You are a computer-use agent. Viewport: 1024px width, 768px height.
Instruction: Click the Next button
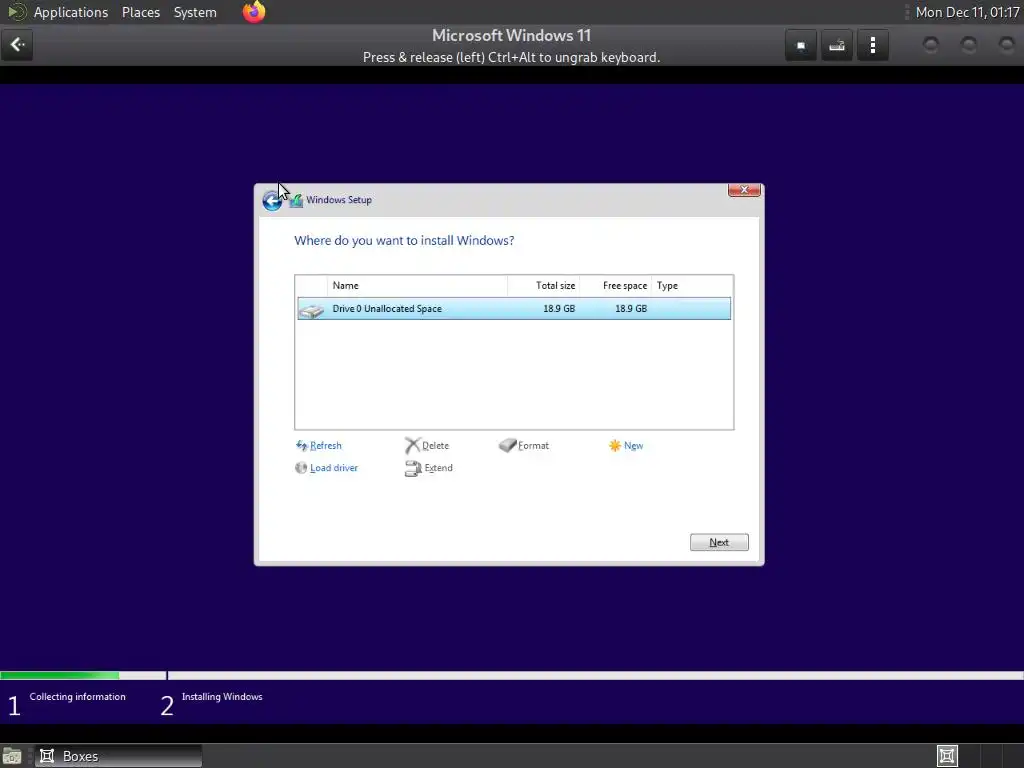[x=719, y=542]
